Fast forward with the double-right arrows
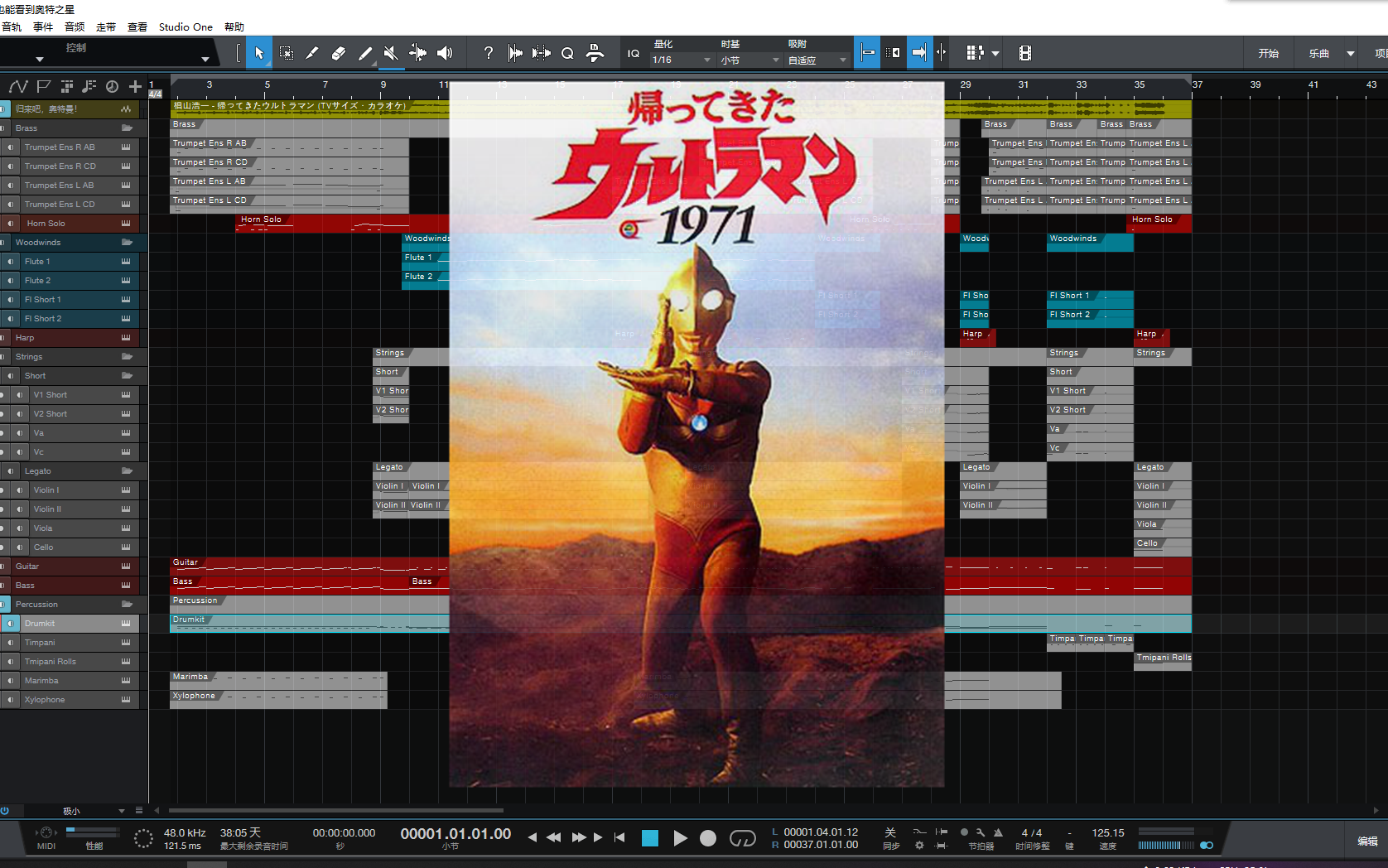 579,838
